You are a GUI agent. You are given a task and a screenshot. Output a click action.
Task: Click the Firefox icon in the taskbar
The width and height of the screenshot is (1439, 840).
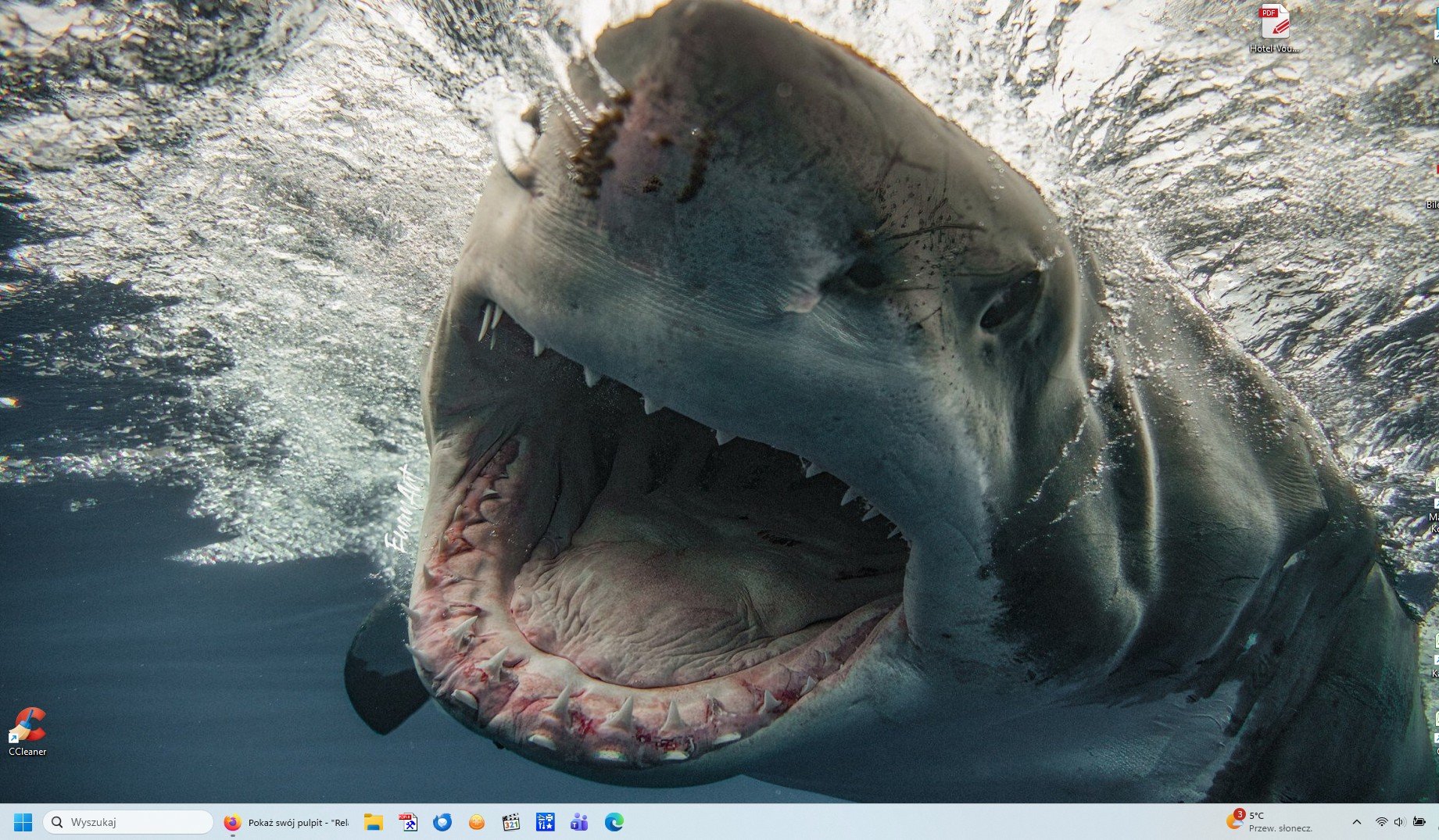232,822
